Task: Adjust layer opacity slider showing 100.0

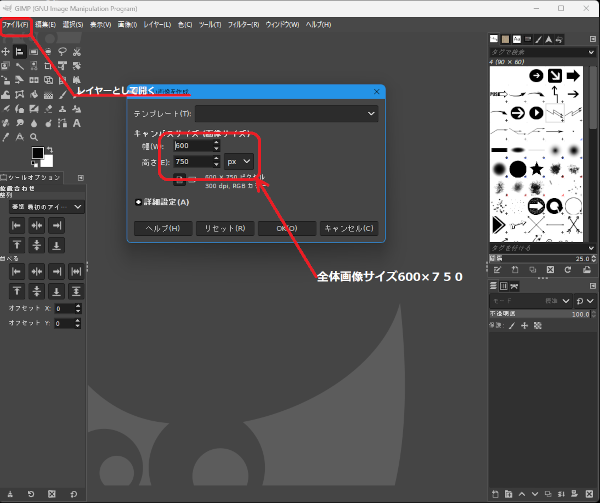Action: pos(542,314)
